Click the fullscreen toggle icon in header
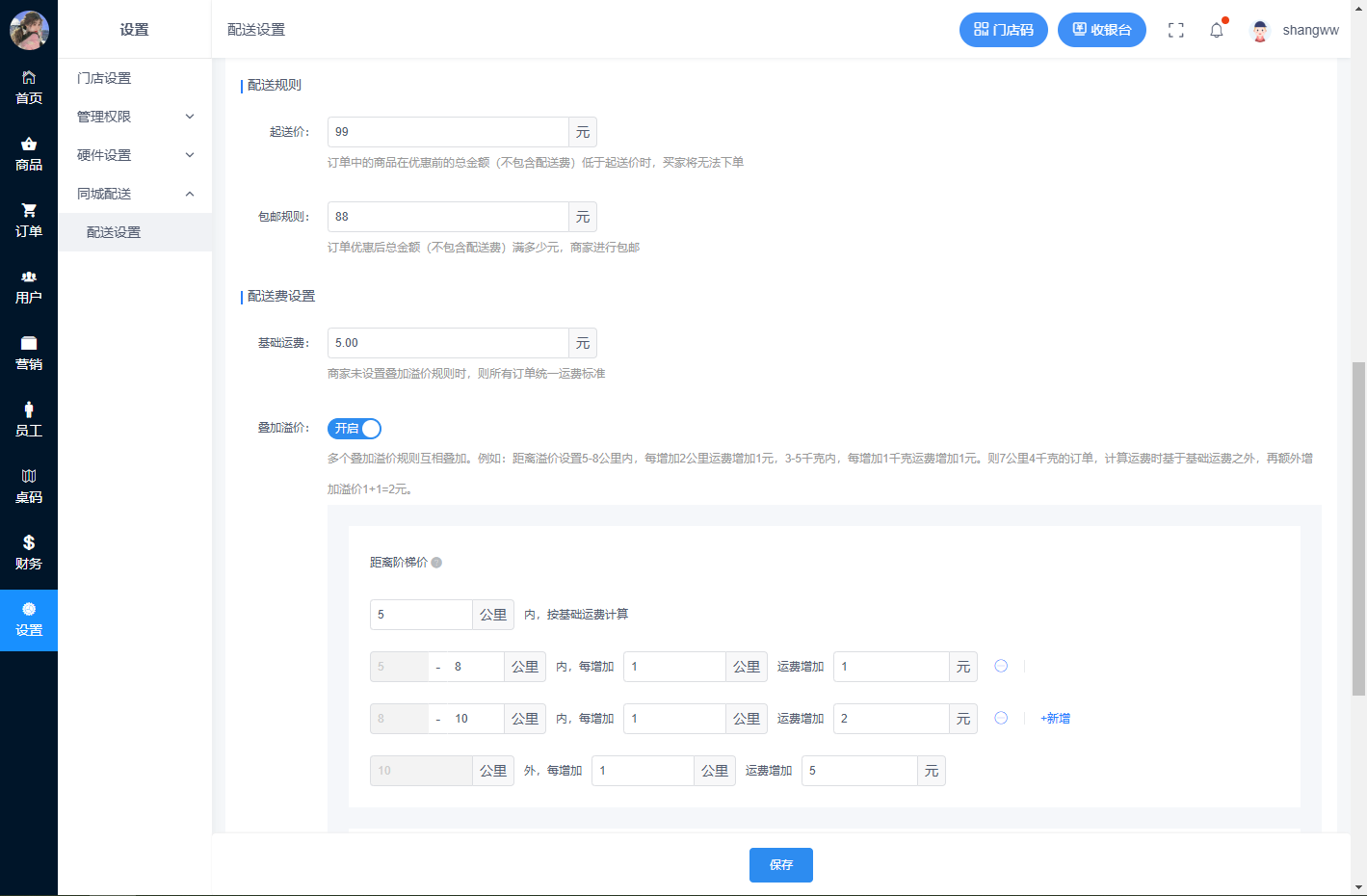 tap(1175, 30)
